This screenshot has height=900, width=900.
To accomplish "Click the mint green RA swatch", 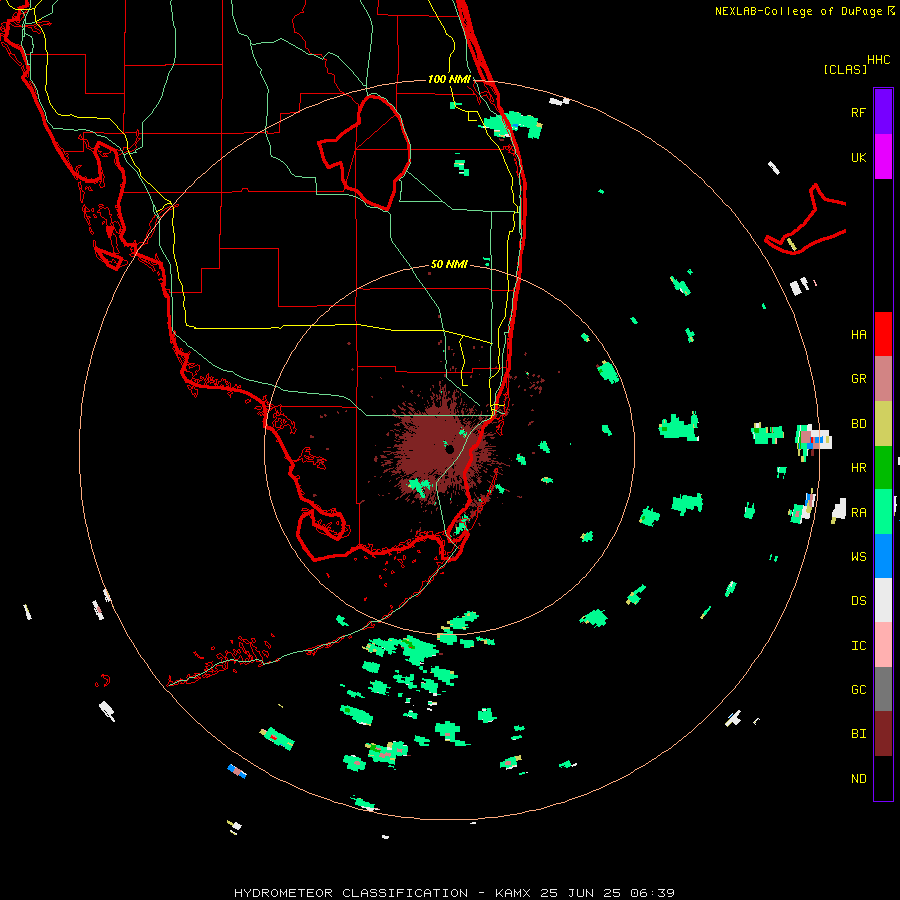I will pyautogui.click(x=883, y=511).
